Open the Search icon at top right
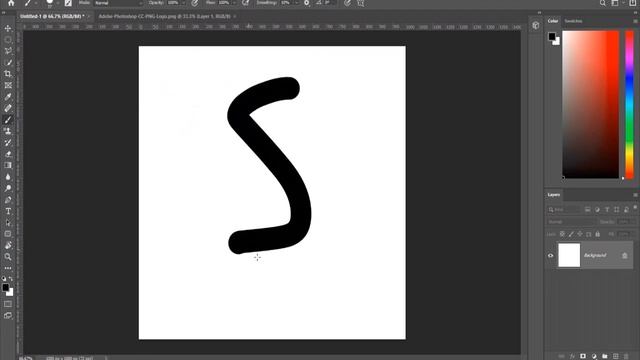Viewport: 640px width, 360px height. 603,3
